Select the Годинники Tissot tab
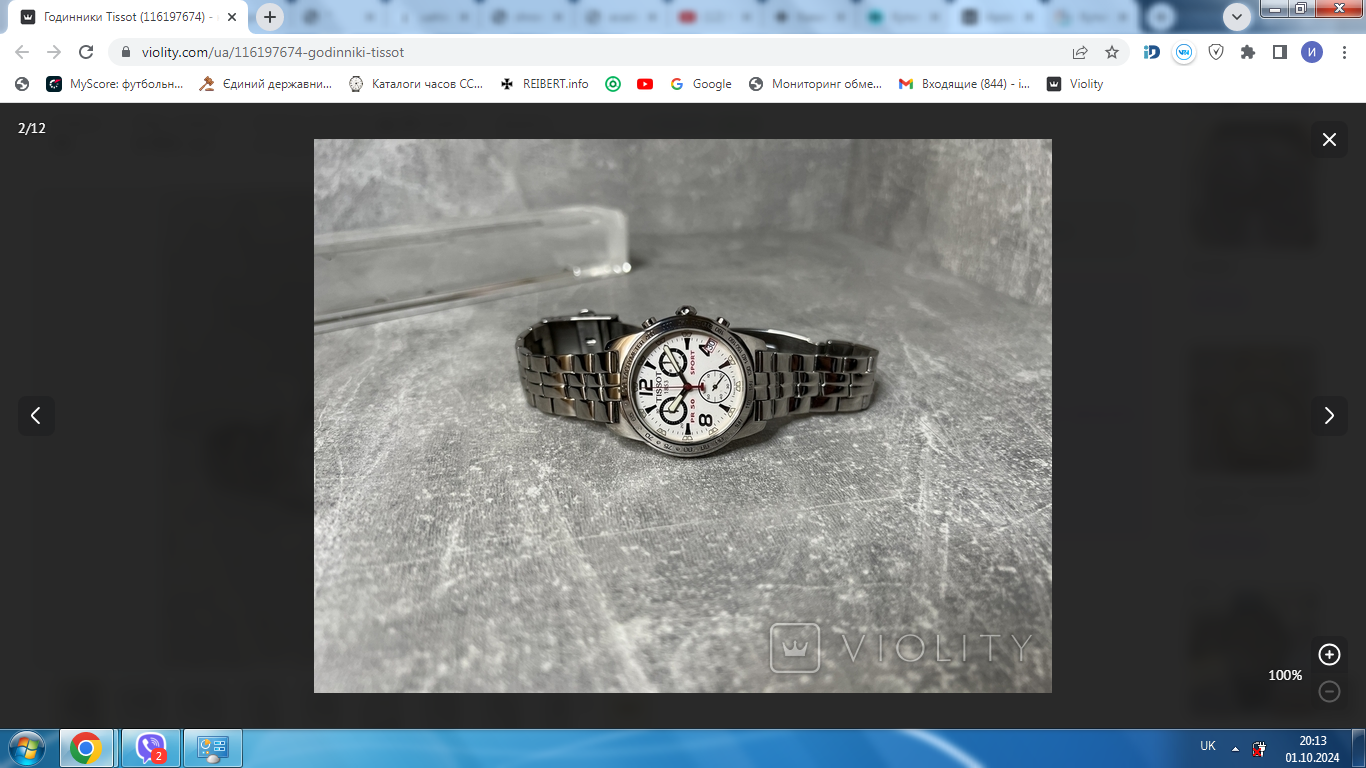Screen dimensions: 1366x768 [128, 17]
